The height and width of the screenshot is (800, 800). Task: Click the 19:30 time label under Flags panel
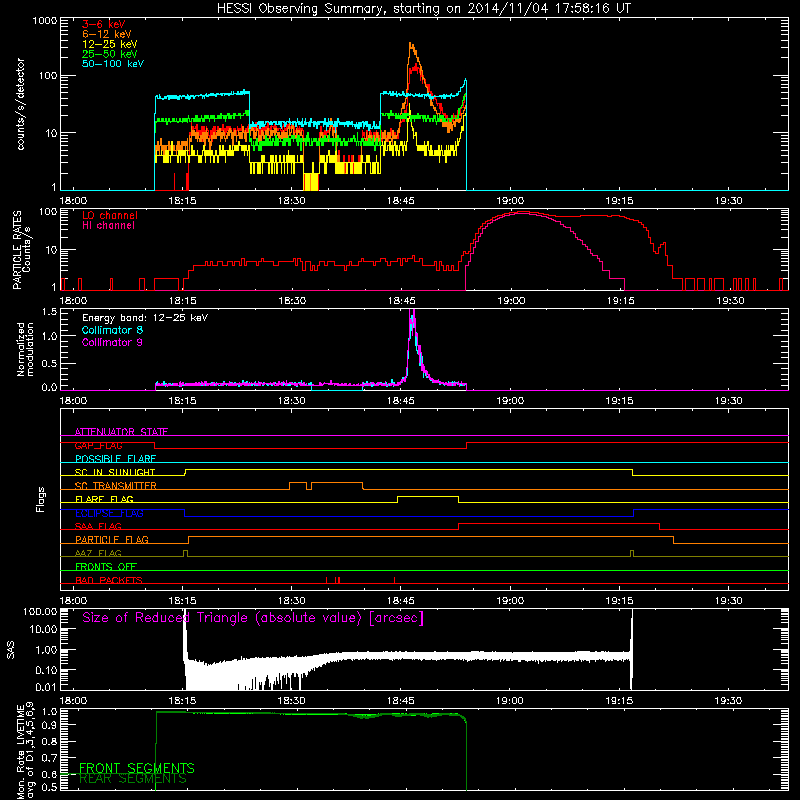click(728, 601)
